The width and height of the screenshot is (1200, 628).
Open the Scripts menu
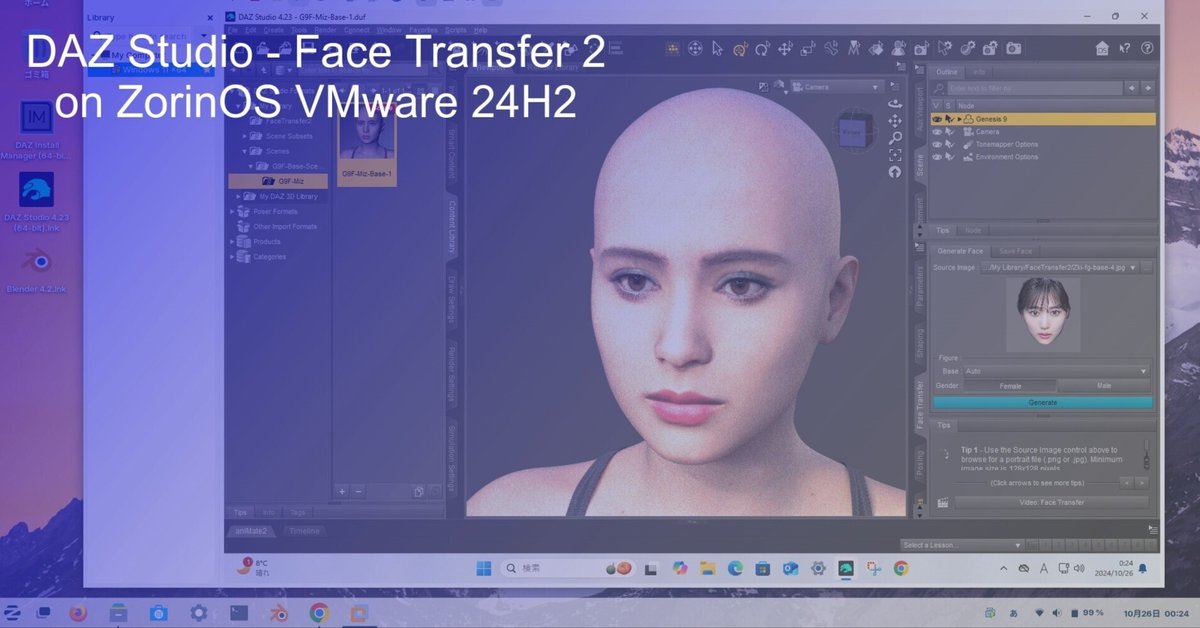456,30
